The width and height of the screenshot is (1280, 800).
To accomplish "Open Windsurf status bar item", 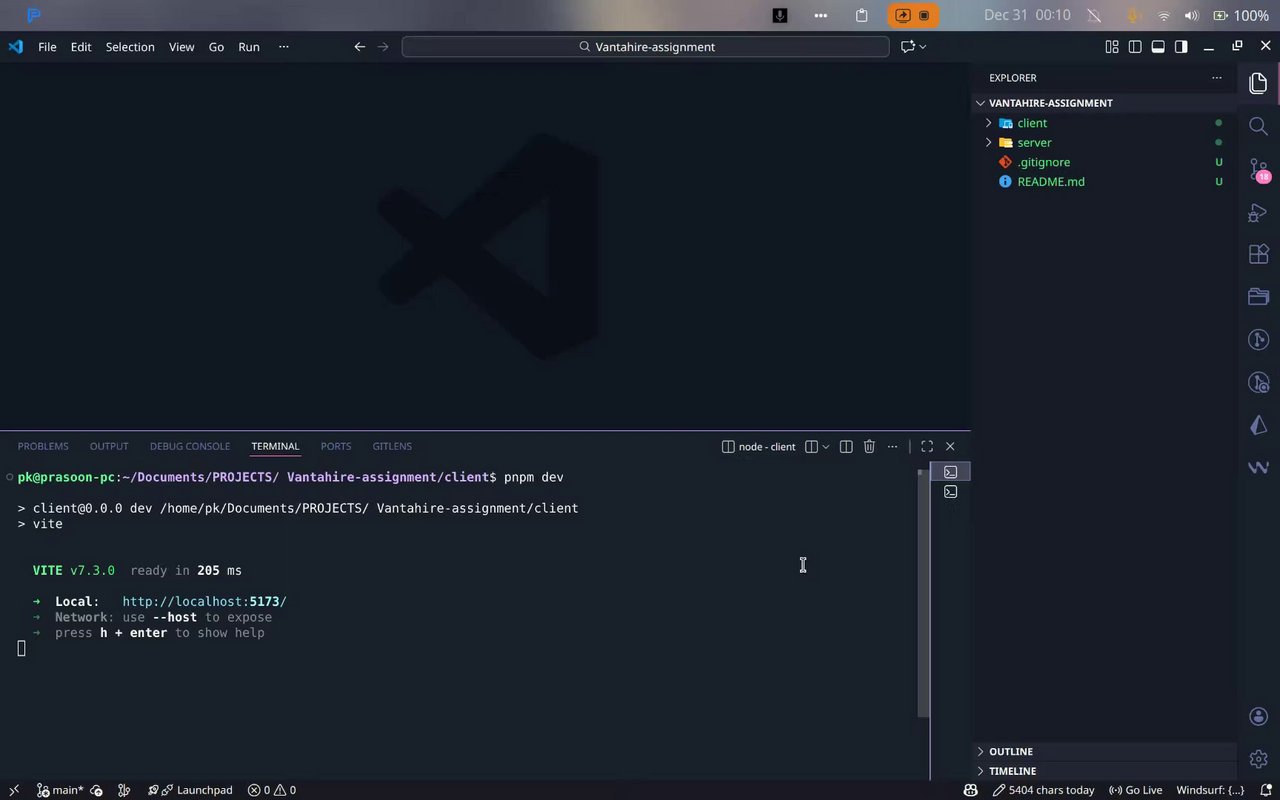I will (1210, 790).
